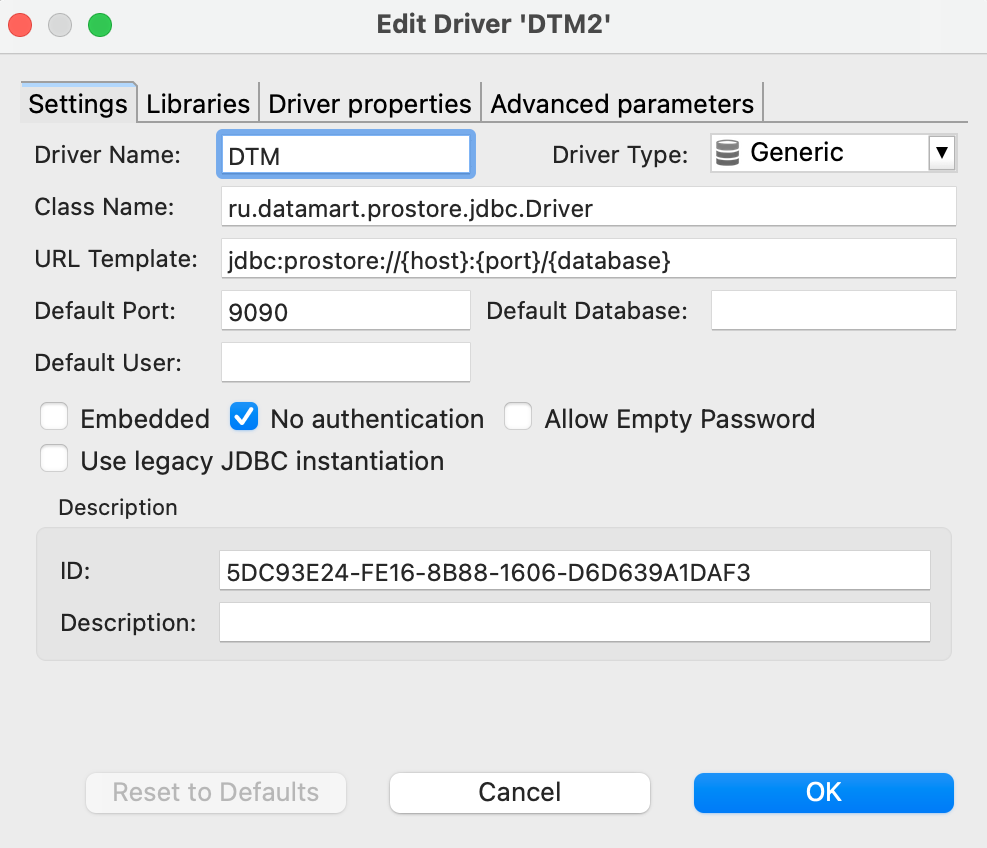The height and width of the screenshot is (848, 987).
Task: Enable the Embedded checkbox
Action: 54,417
